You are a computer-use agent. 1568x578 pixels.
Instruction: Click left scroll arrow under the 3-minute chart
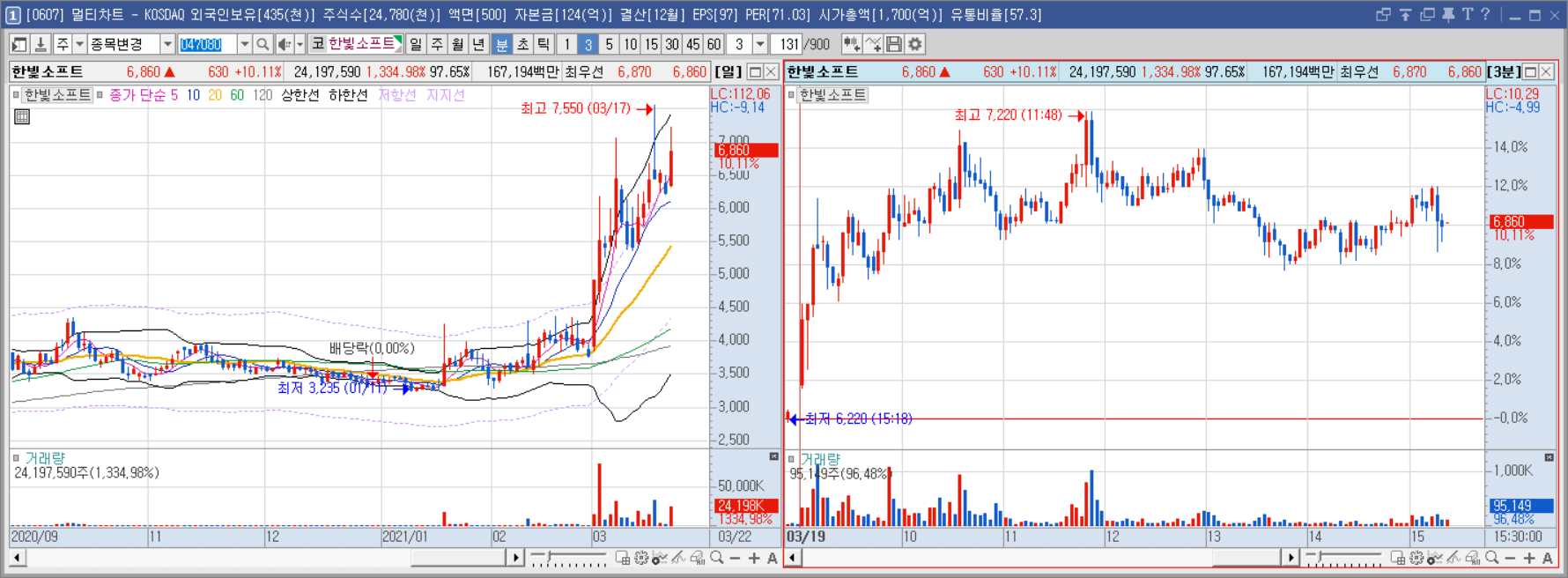(793, 558)
